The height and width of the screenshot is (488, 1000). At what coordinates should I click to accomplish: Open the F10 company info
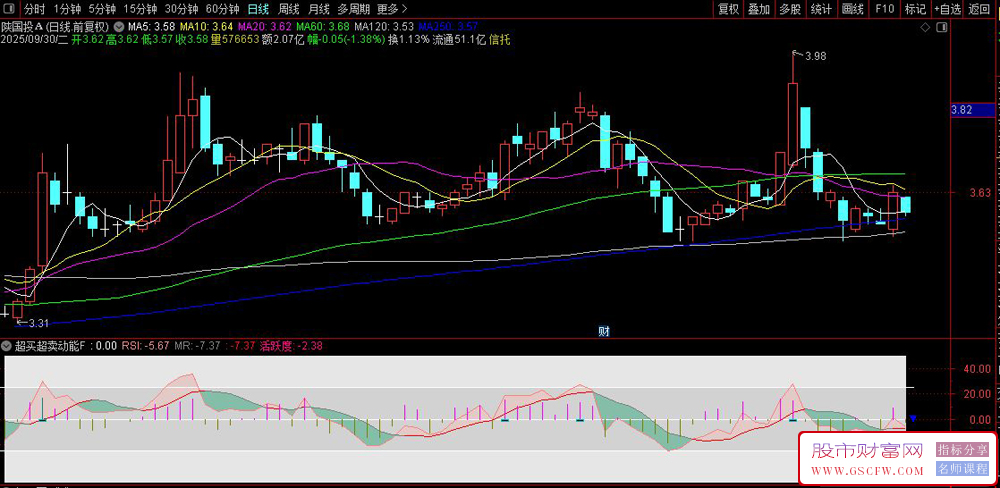click(884, 9)
